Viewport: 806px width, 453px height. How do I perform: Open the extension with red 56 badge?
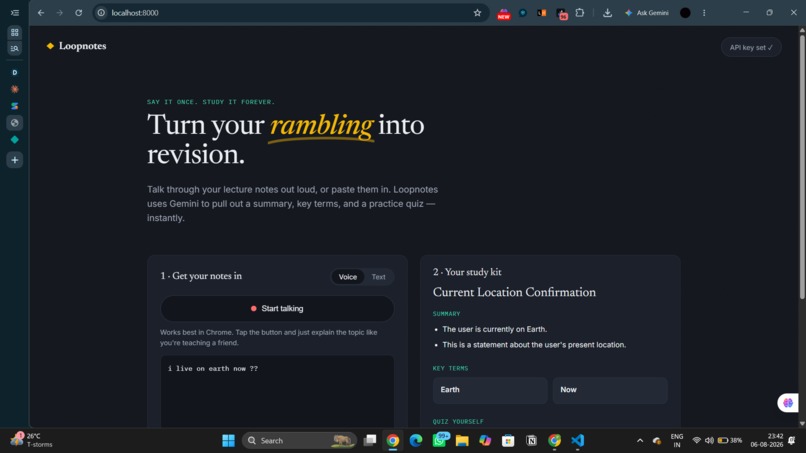561,13
